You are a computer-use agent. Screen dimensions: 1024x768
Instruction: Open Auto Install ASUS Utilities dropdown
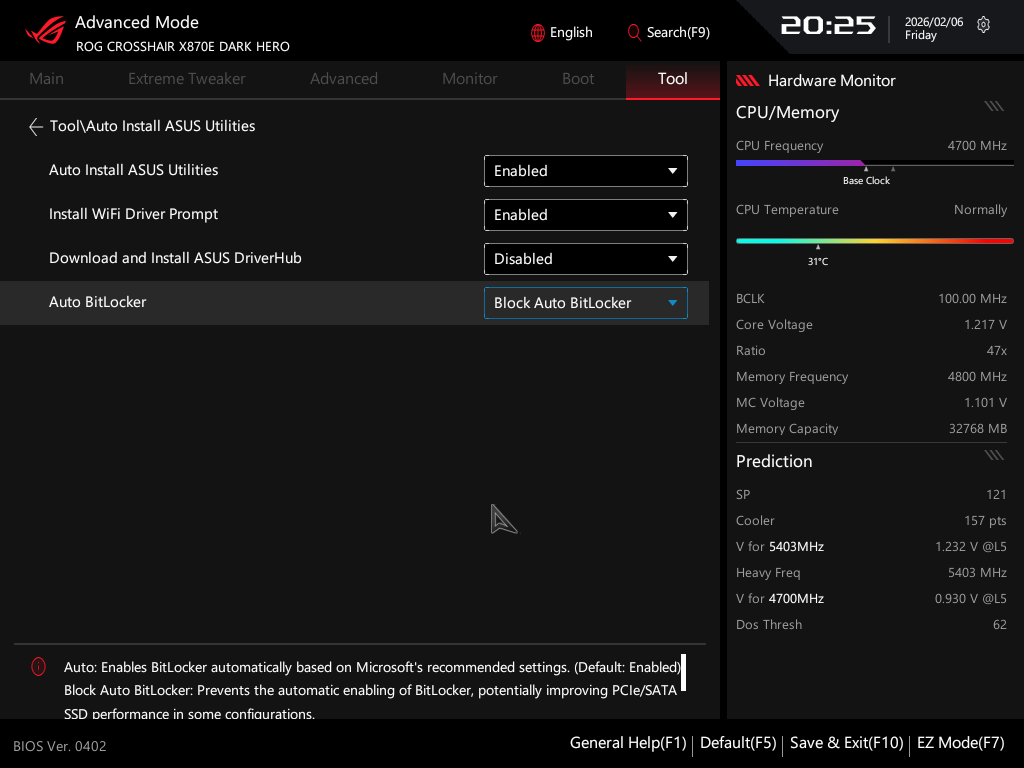pyautogui.click(x=586, y=171)
